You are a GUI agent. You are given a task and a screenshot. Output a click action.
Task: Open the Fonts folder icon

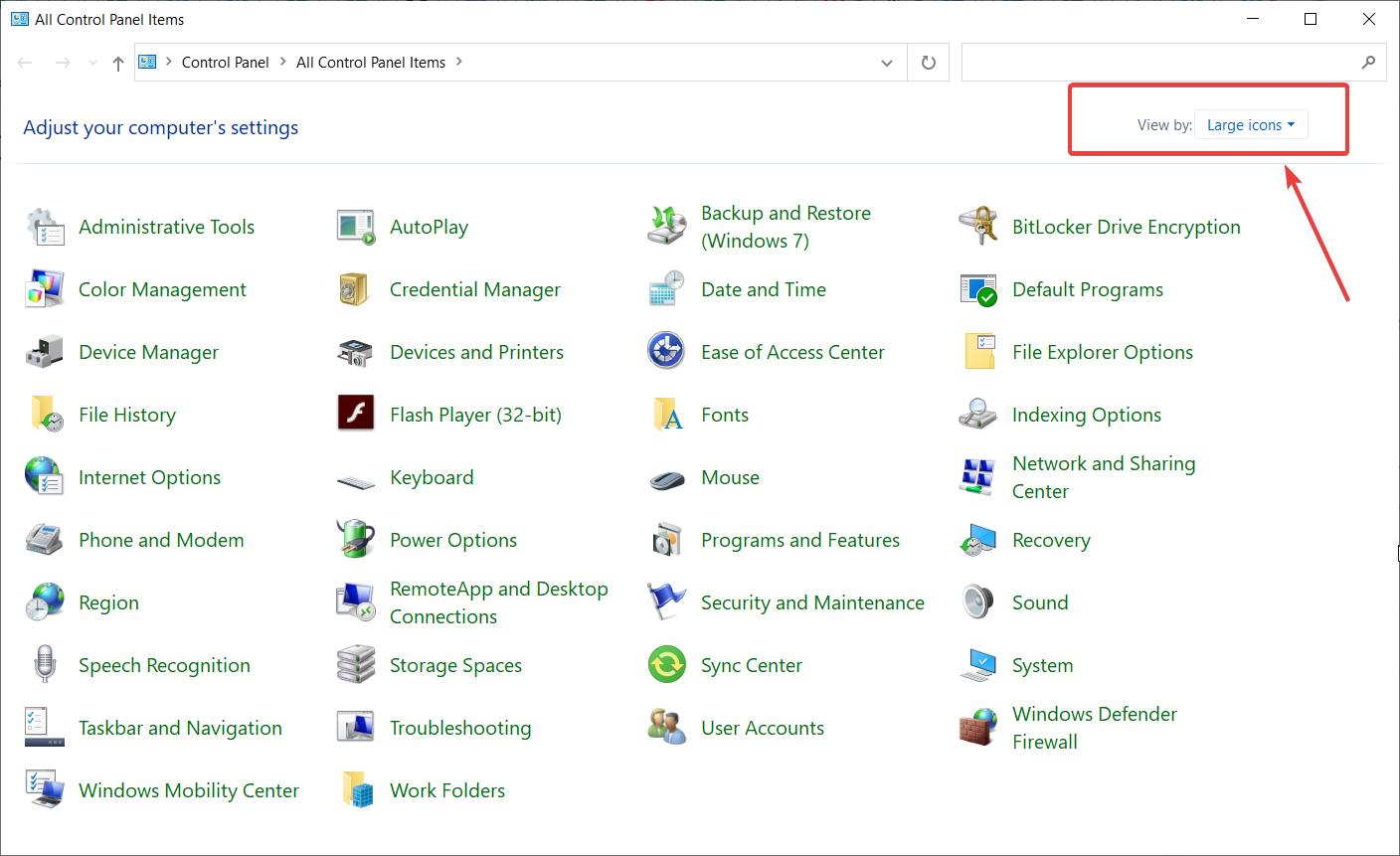pyautogui.click(x=667, y=415)
